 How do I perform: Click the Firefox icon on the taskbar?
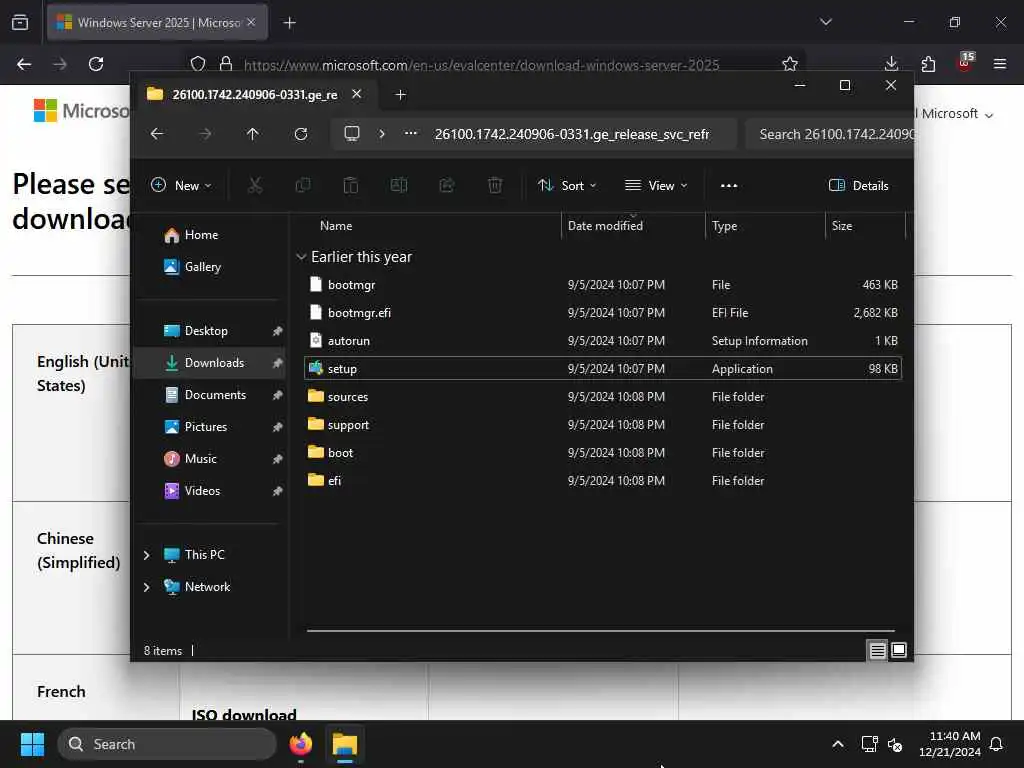coord(301,744)
